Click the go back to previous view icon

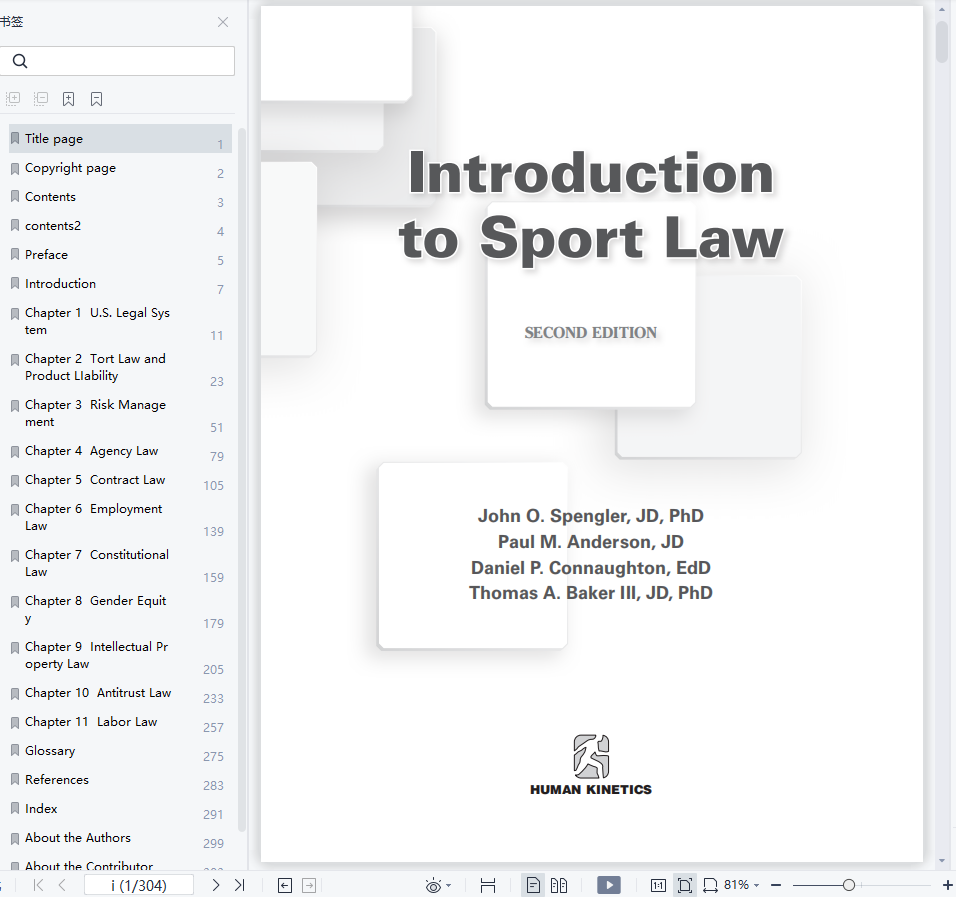[285, 885]
